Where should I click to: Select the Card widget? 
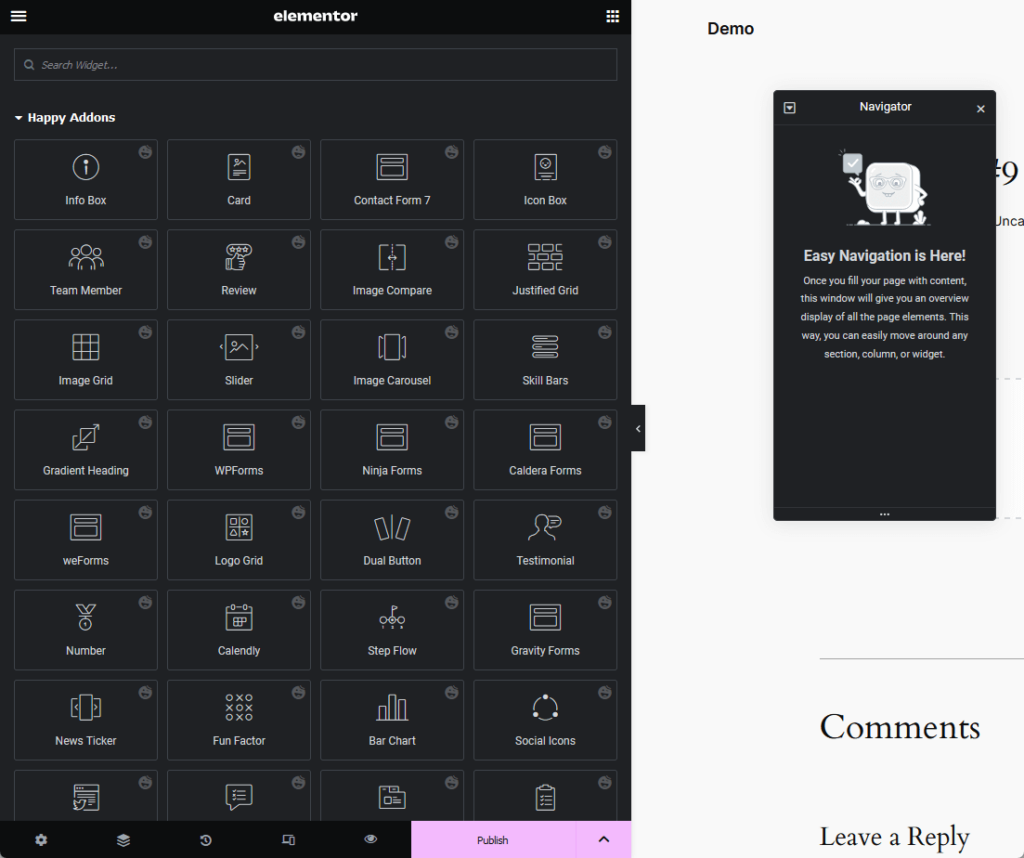[239, 180]
